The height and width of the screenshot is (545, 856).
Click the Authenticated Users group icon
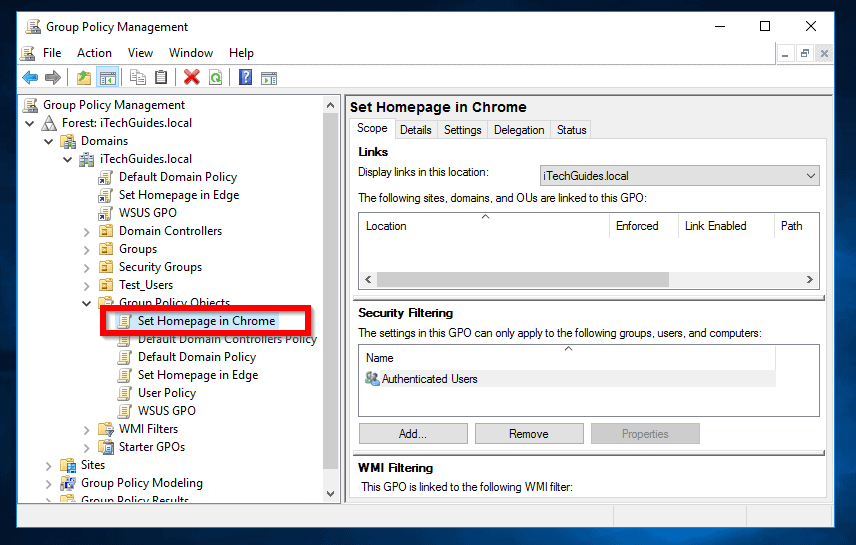tap(372, 378)
